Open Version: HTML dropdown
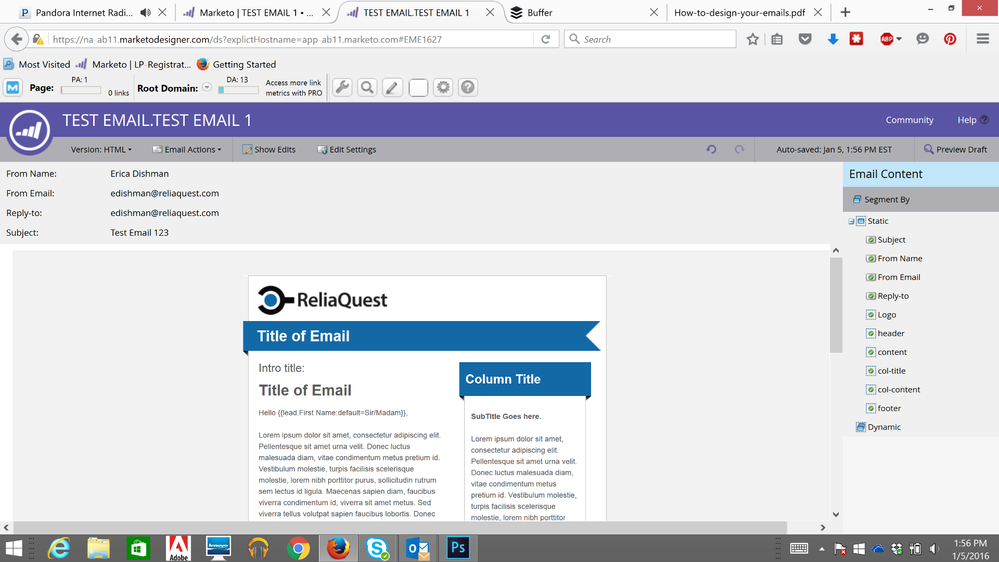The image size is (999, 562). [x=101, y=149]
